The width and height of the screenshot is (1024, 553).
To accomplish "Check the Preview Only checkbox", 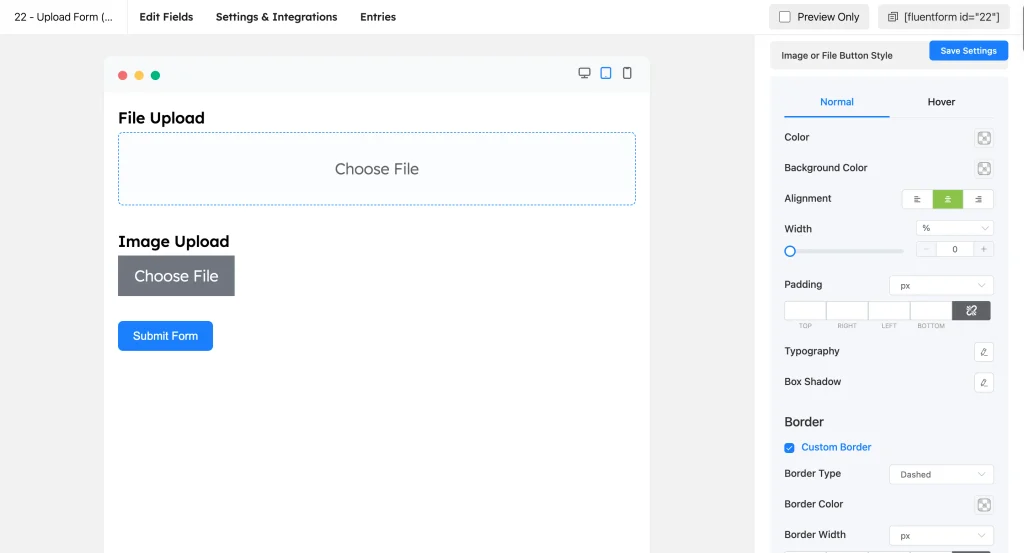I will pyautogui.click(x=785, y=17).
